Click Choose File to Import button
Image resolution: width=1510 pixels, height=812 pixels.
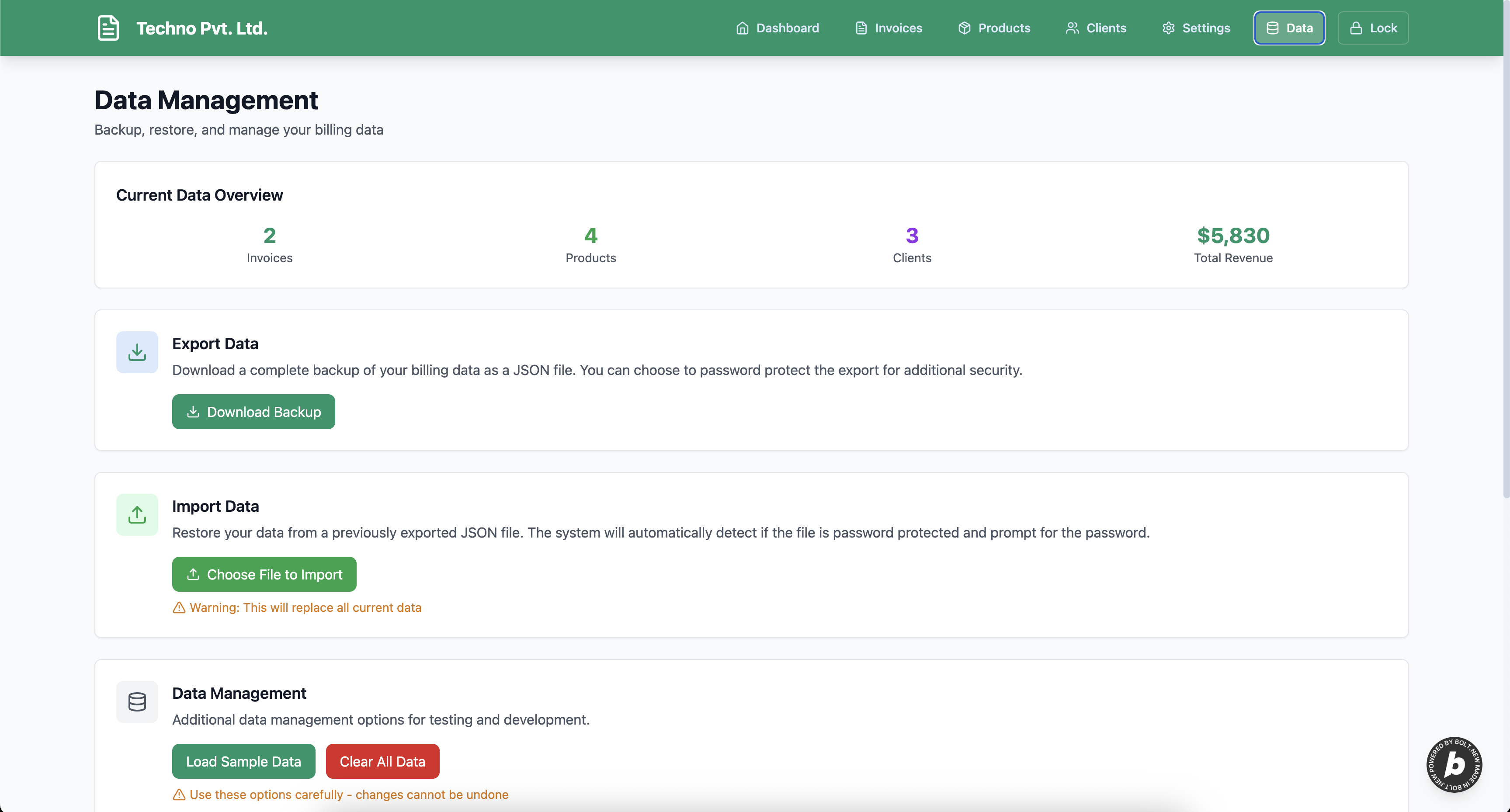pyautogui.click(x=264, y=575)
